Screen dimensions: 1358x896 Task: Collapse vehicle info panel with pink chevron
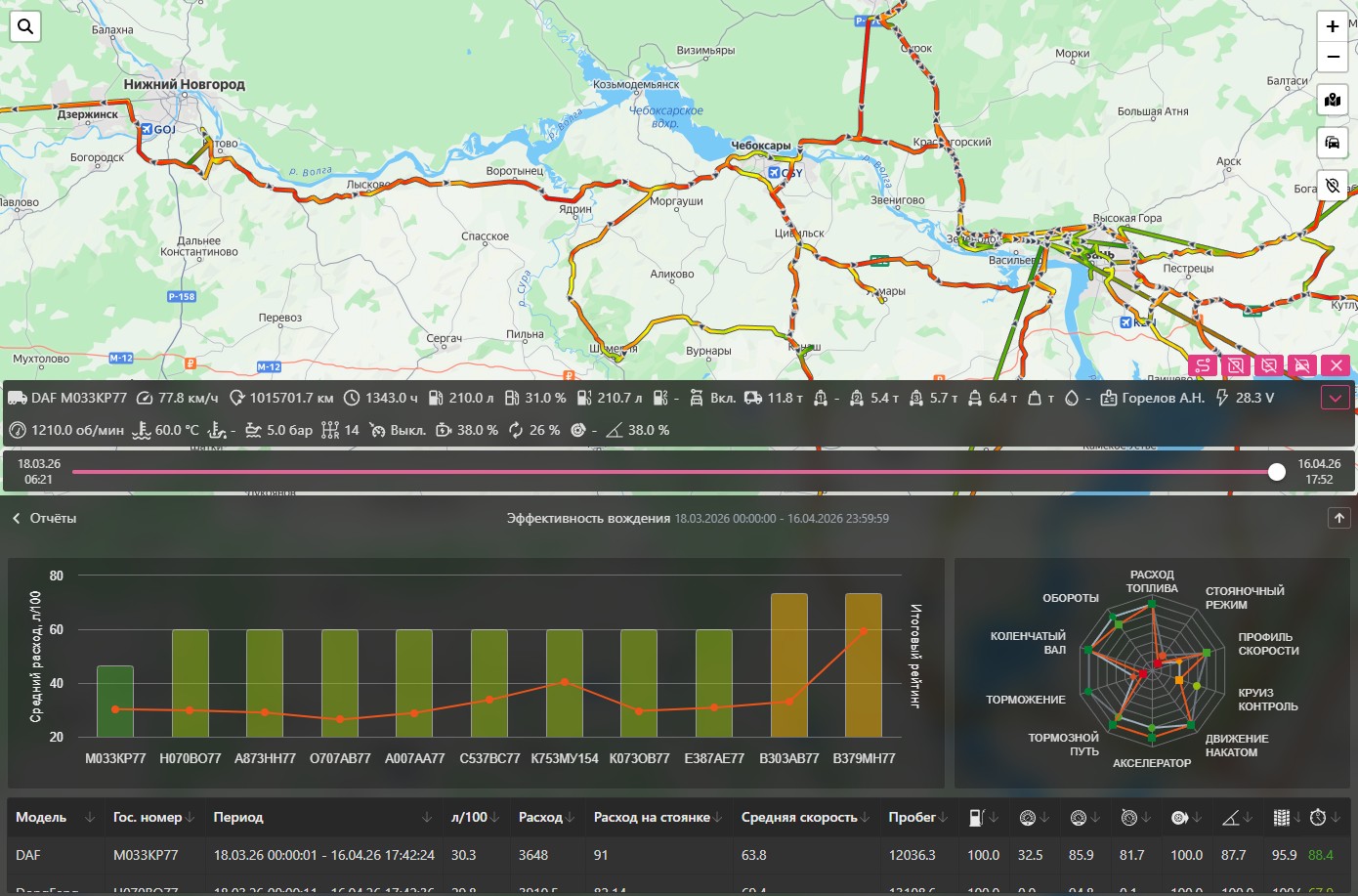click(1336, 398)
